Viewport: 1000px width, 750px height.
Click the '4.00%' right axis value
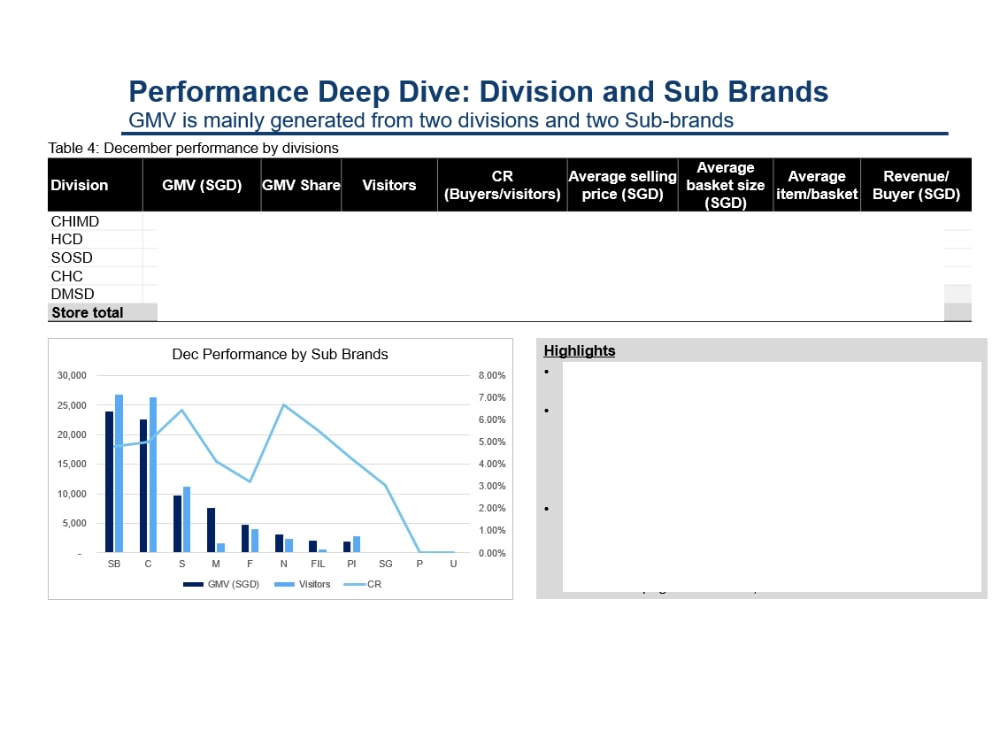coord(492,464)
